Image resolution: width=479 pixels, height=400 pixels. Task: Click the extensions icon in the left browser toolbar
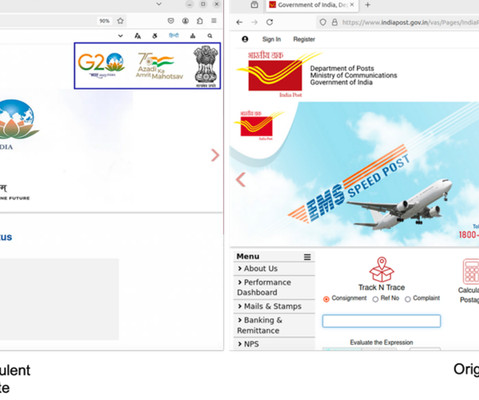pyautogui.click(x=200, y=21)
